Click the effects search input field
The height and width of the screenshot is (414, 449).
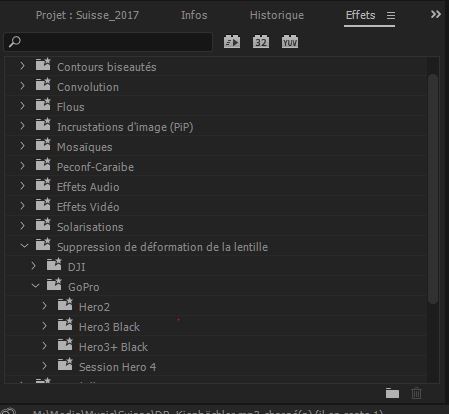[x=108, y=42]
